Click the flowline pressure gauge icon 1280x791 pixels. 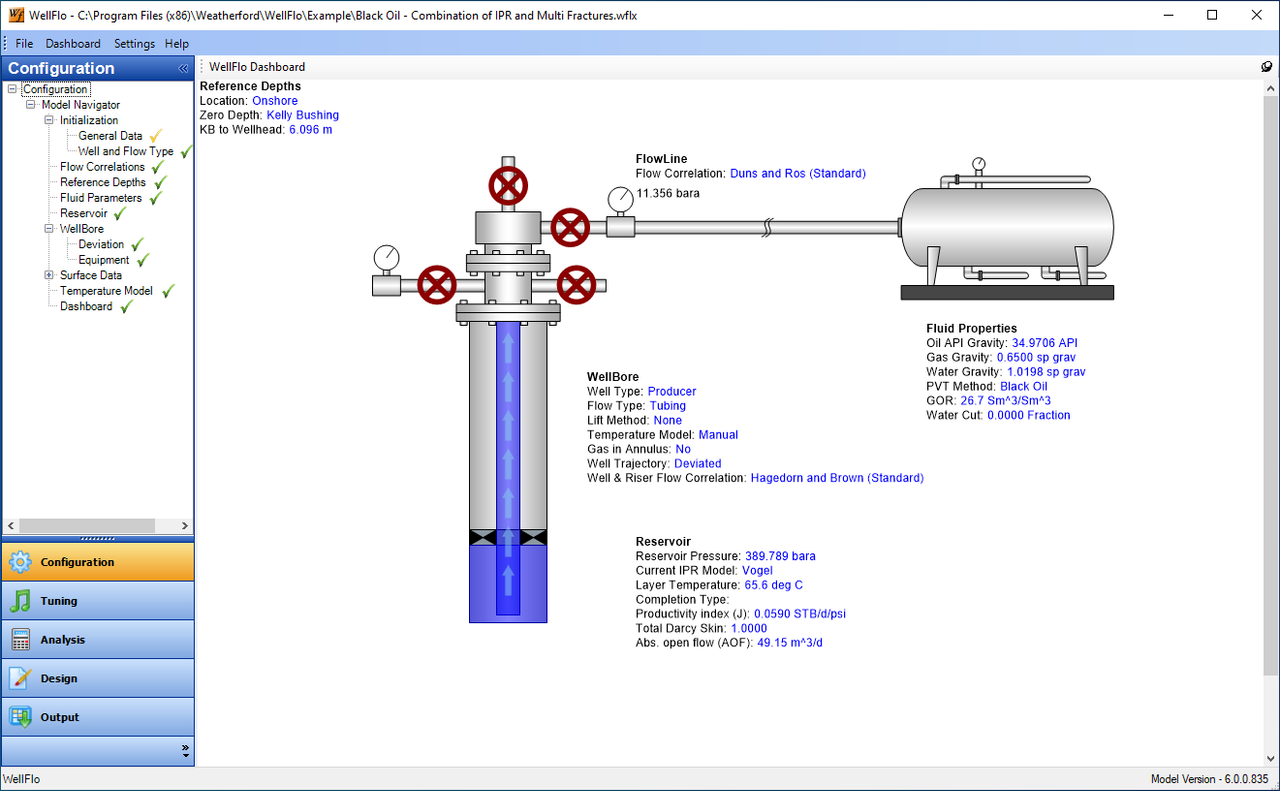pos(620,201)
